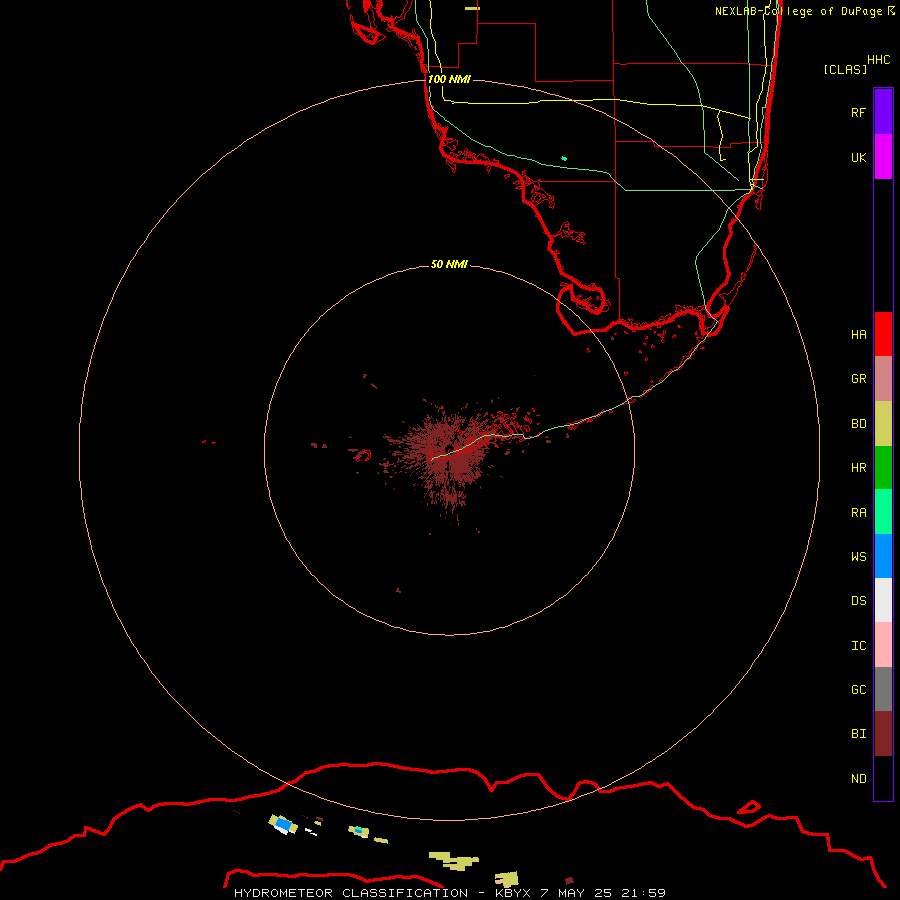Click the ND legend label

click(x=858, y=778)
